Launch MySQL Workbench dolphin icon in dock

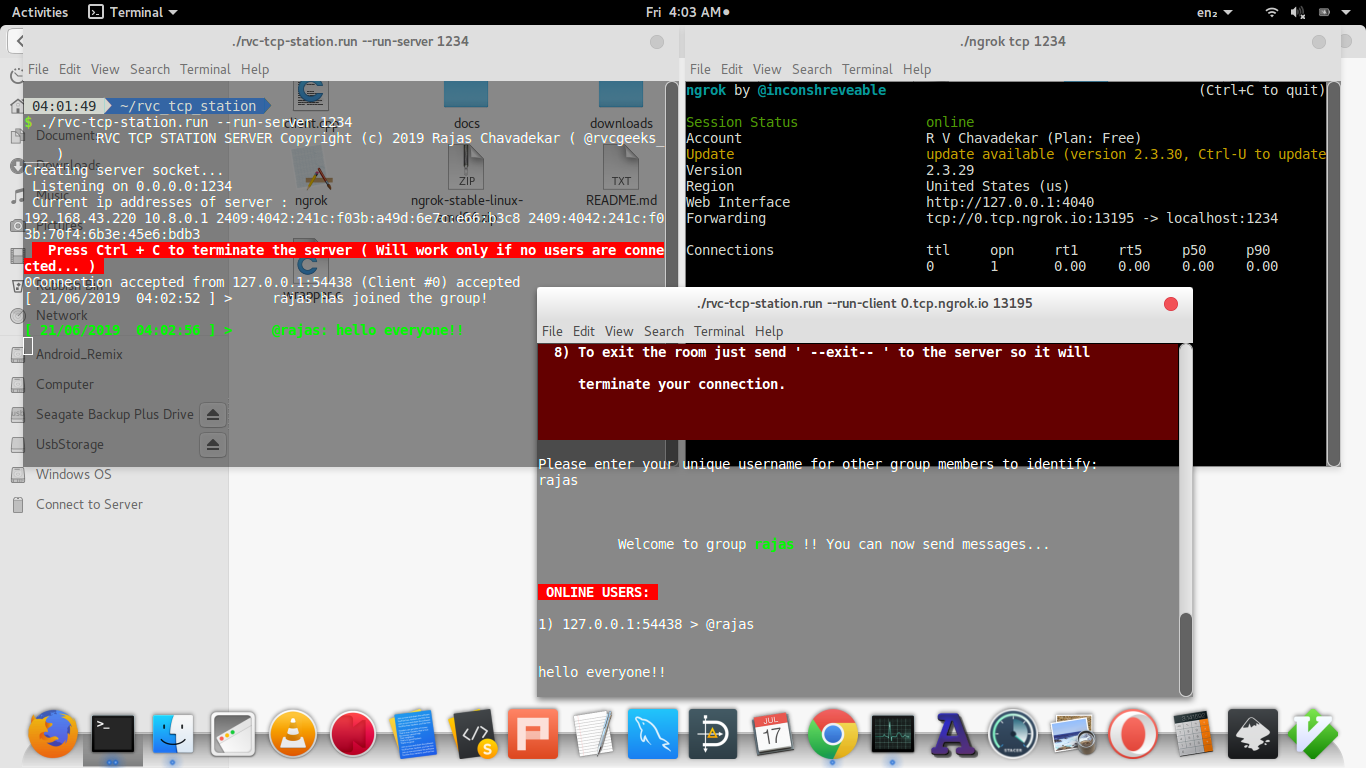click(652, 734)
